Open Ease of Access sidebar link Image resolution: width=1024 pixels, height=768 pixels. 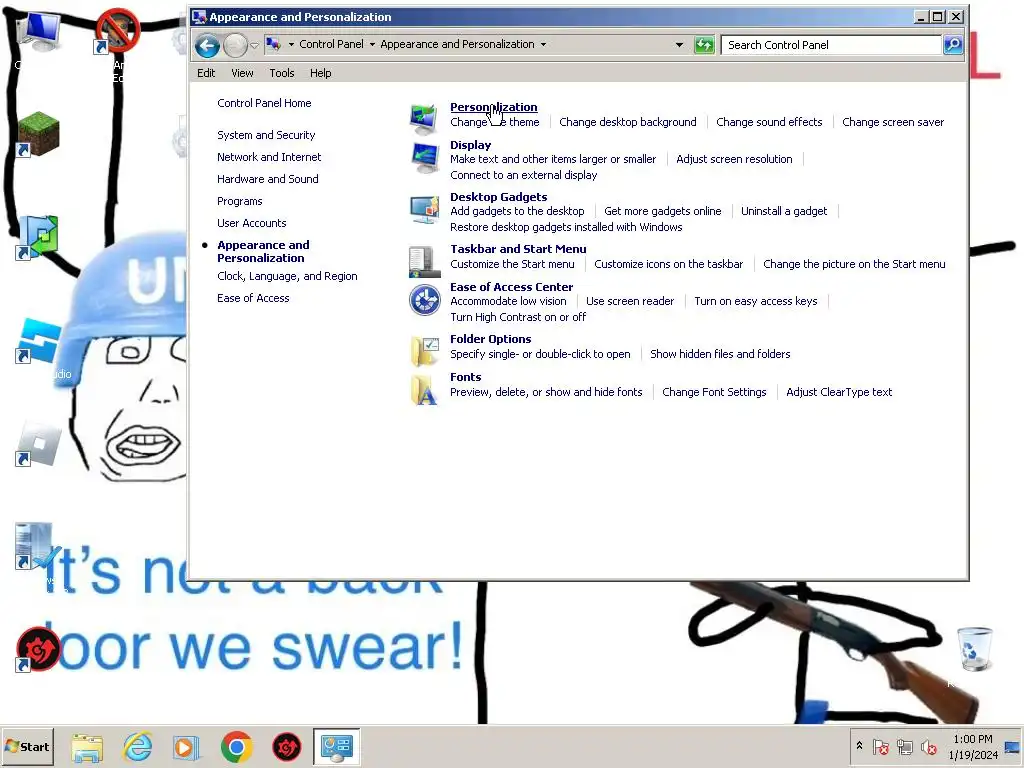click(x=253, y=298)
